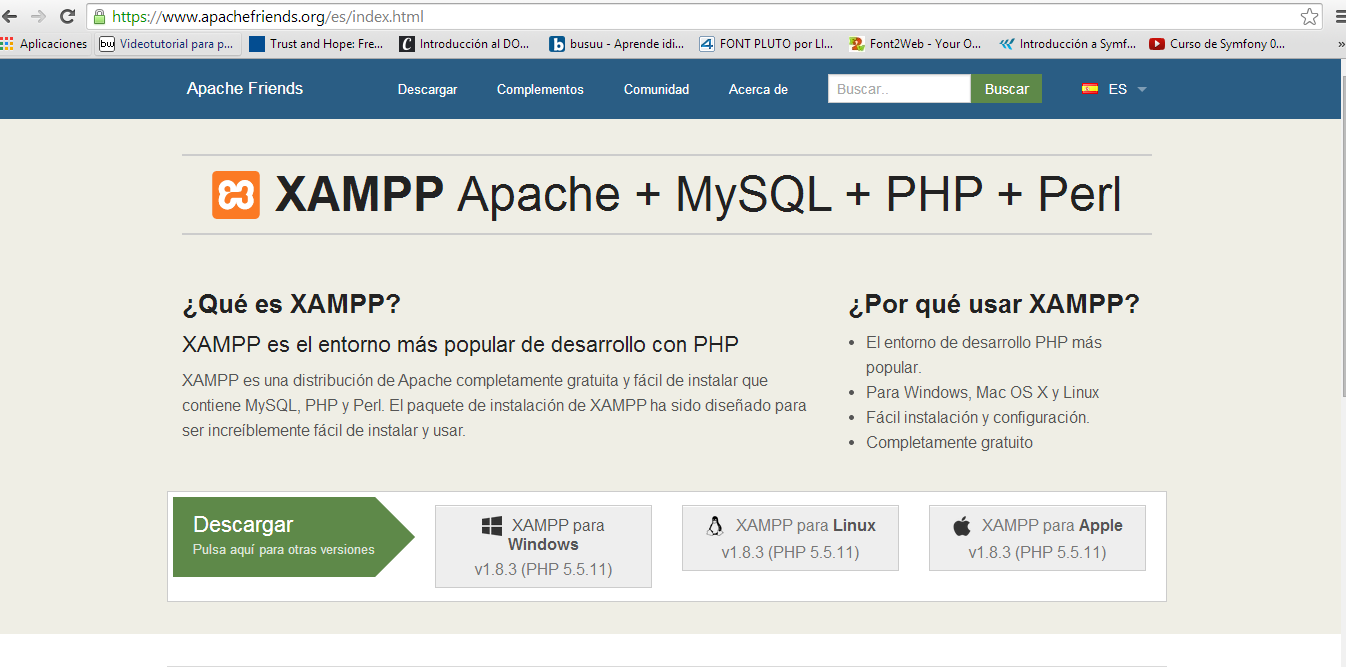Reload the page with refresh icon
Viewport: 1346px width, 667px height.
click(x=67, y=16)
